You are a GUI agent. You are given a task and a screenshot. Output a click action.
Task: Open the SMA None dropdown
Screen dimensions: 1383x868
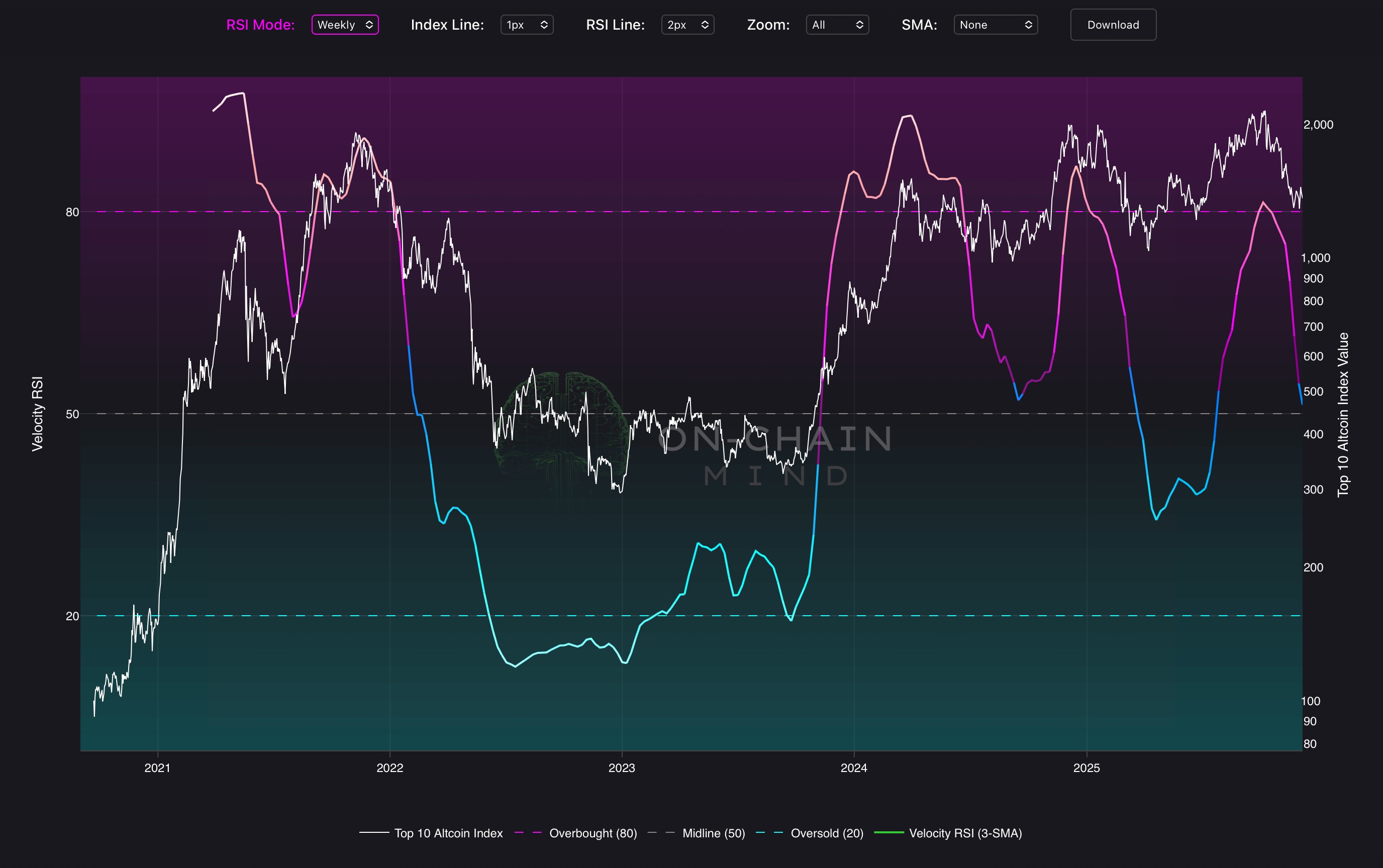coord(995,25)
